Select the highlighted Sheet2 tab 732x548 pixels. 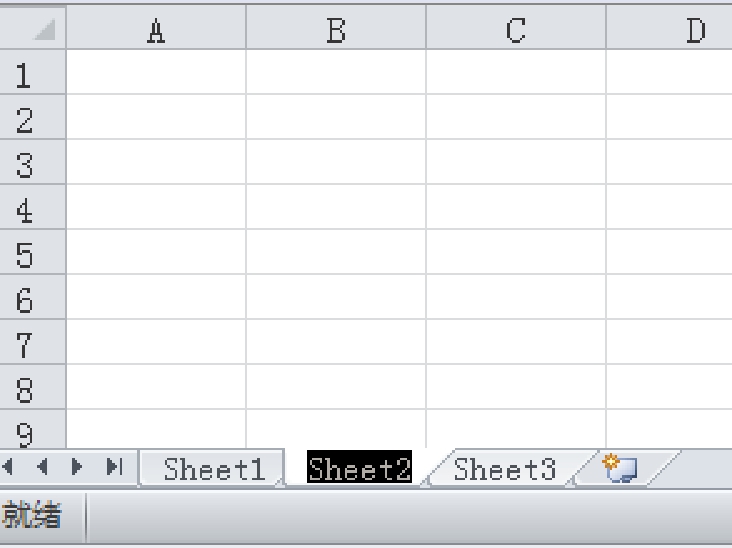point(359,468)
